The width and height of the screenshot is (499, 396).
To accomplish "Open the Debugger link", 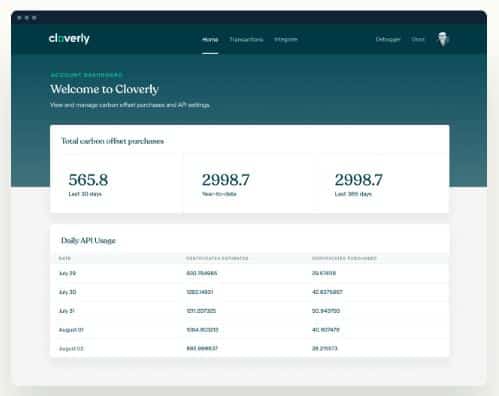I will (x=388, y=40).
